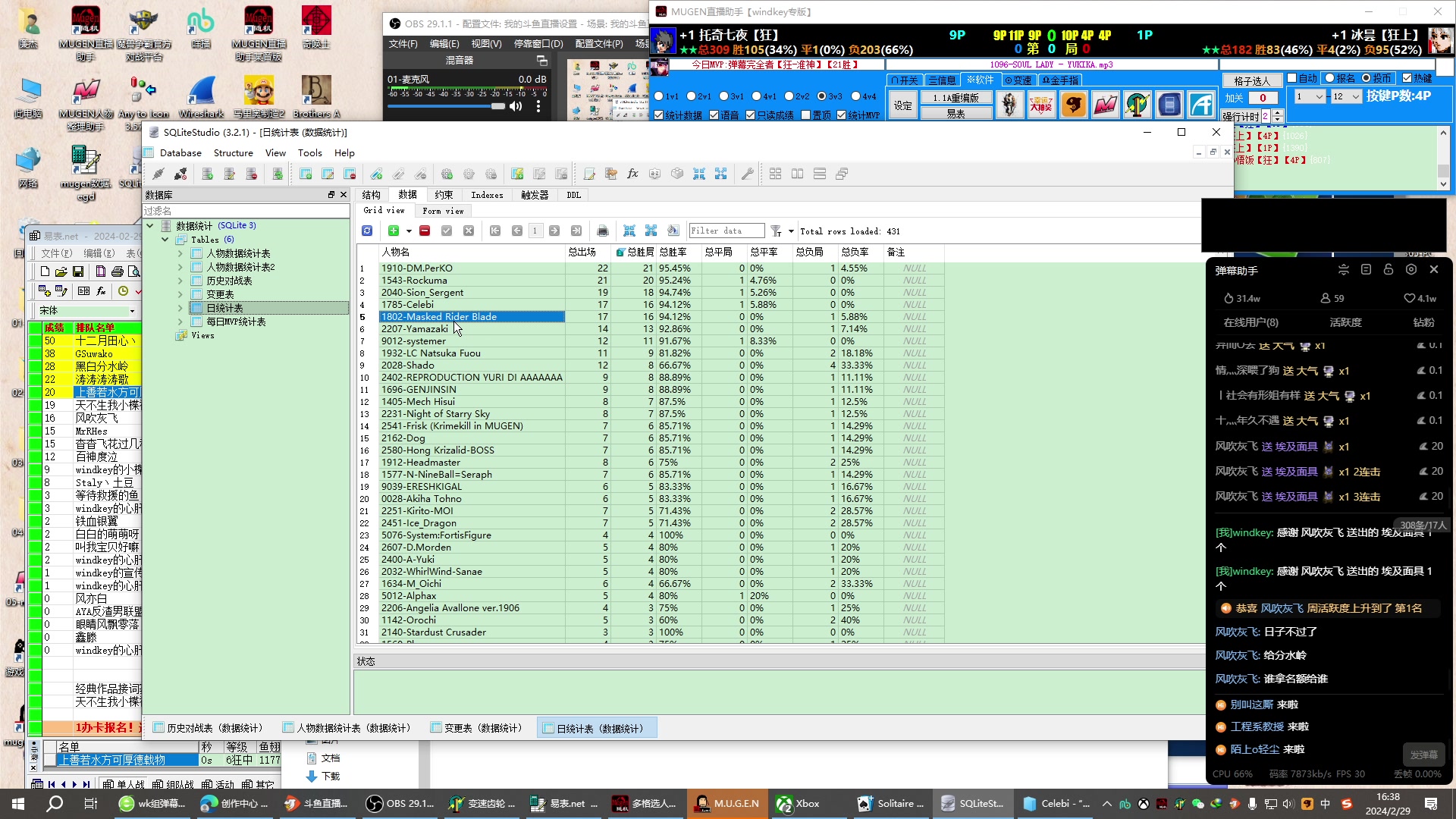Click the OBS speaker mute icon

pyautogui.click(x=516, y=106)
